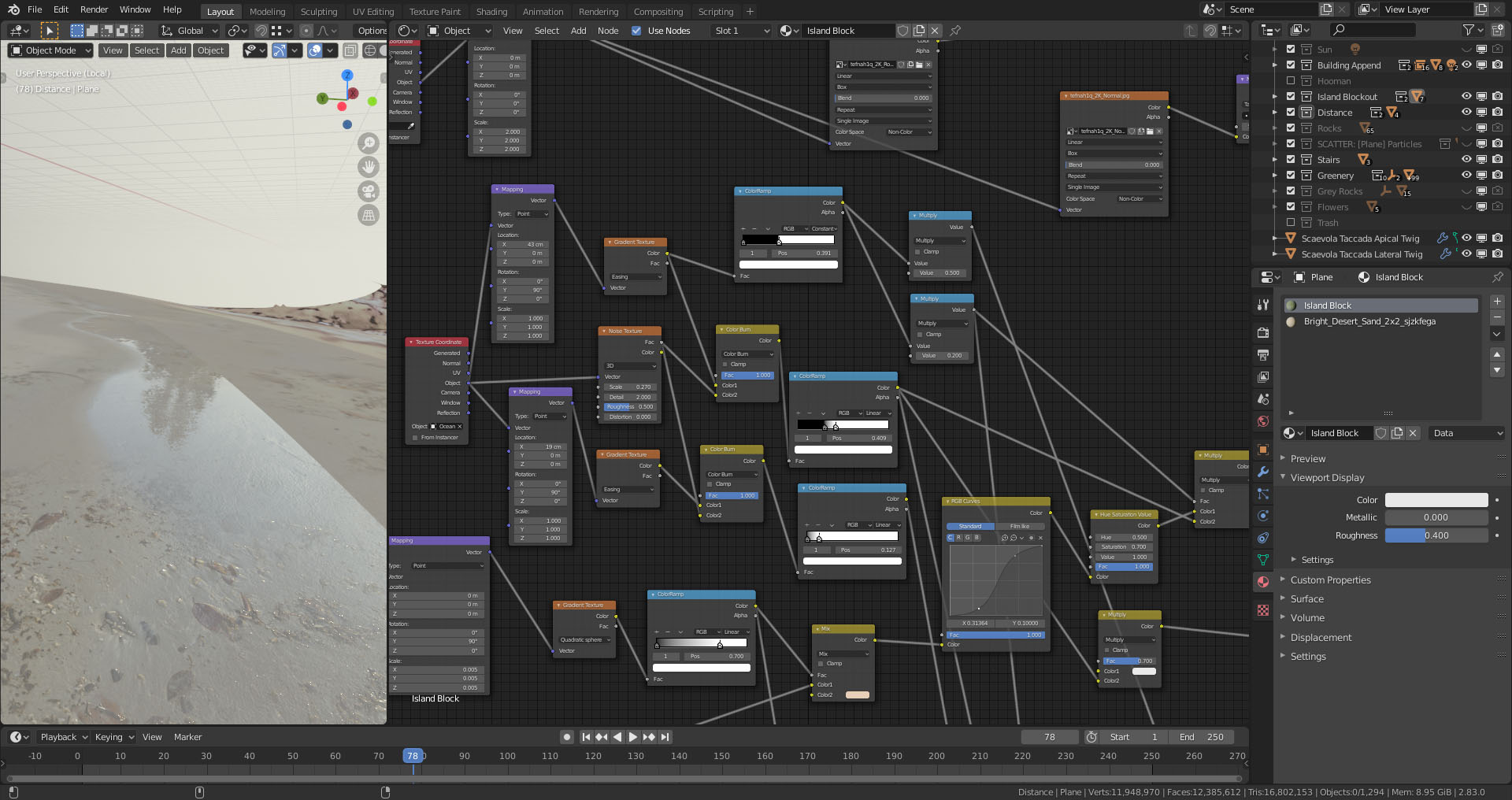Expand the Surface panel
The width and height of the screenshot is (1512, 800).
pos(1306,599)
